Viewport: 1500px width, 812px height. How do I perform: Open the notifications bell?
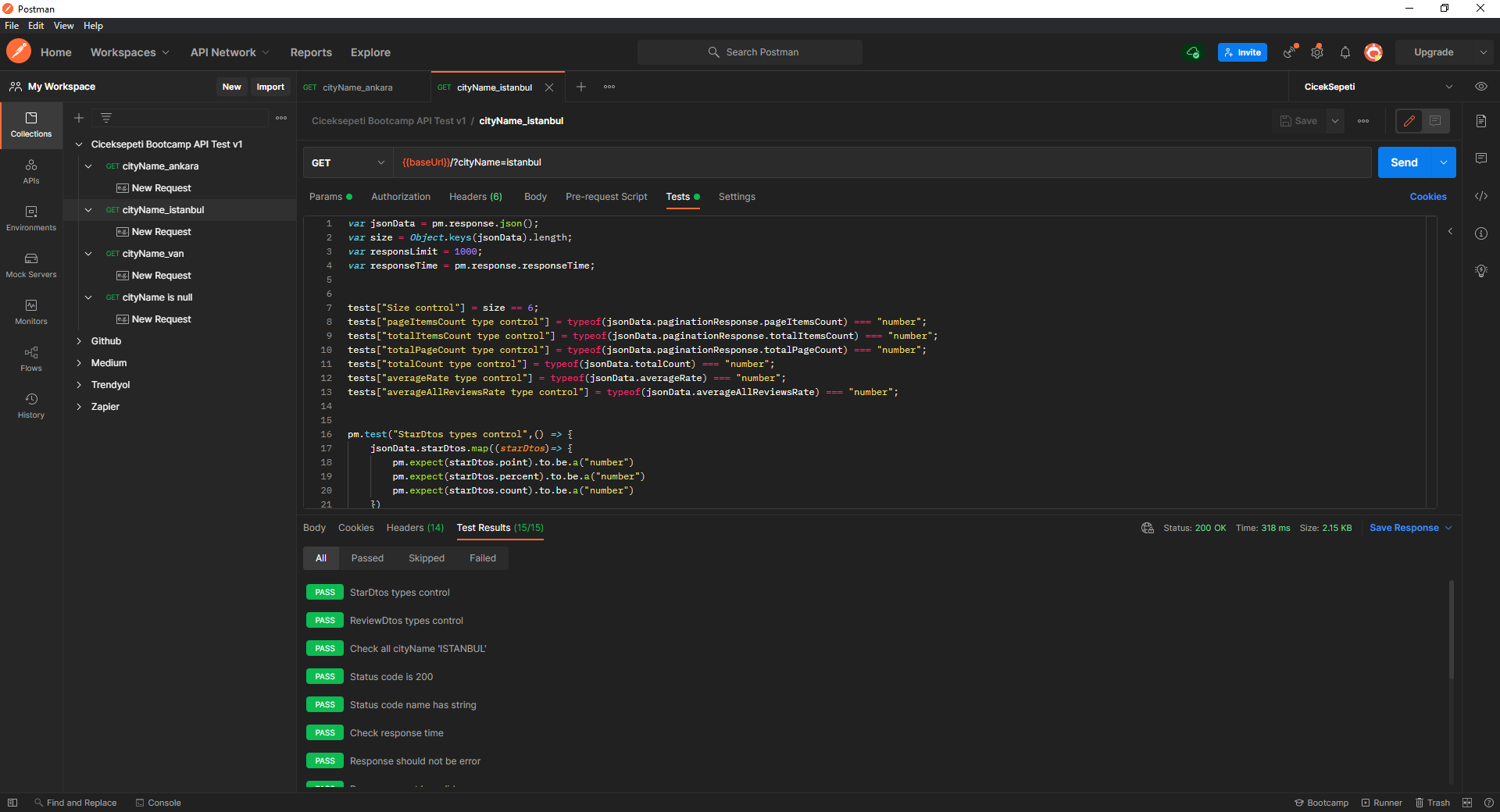click(x=1345, y=52)
